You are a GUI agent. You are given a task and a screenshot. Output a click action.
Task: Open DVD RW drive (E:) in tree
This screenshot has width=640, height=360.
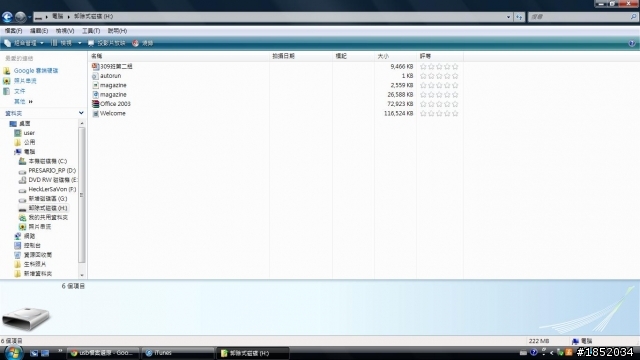pos(48,180)
